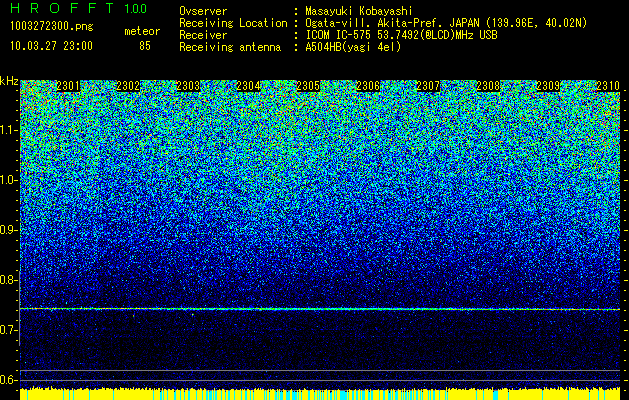This screenshot has height=400, width=629.
Task: Click the time marker 2303
Action: pos(188,86)
